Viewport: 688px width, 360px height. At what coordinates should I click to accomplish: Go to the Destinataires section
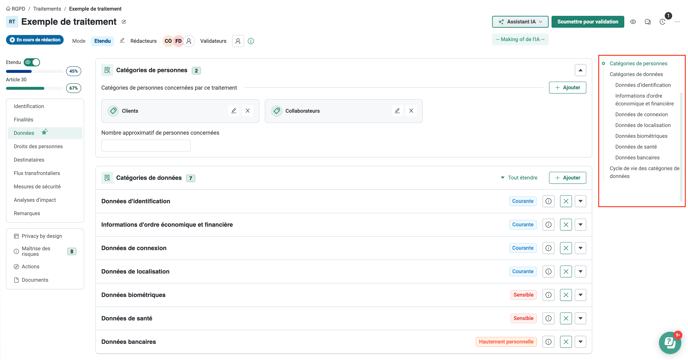(29, 160)
